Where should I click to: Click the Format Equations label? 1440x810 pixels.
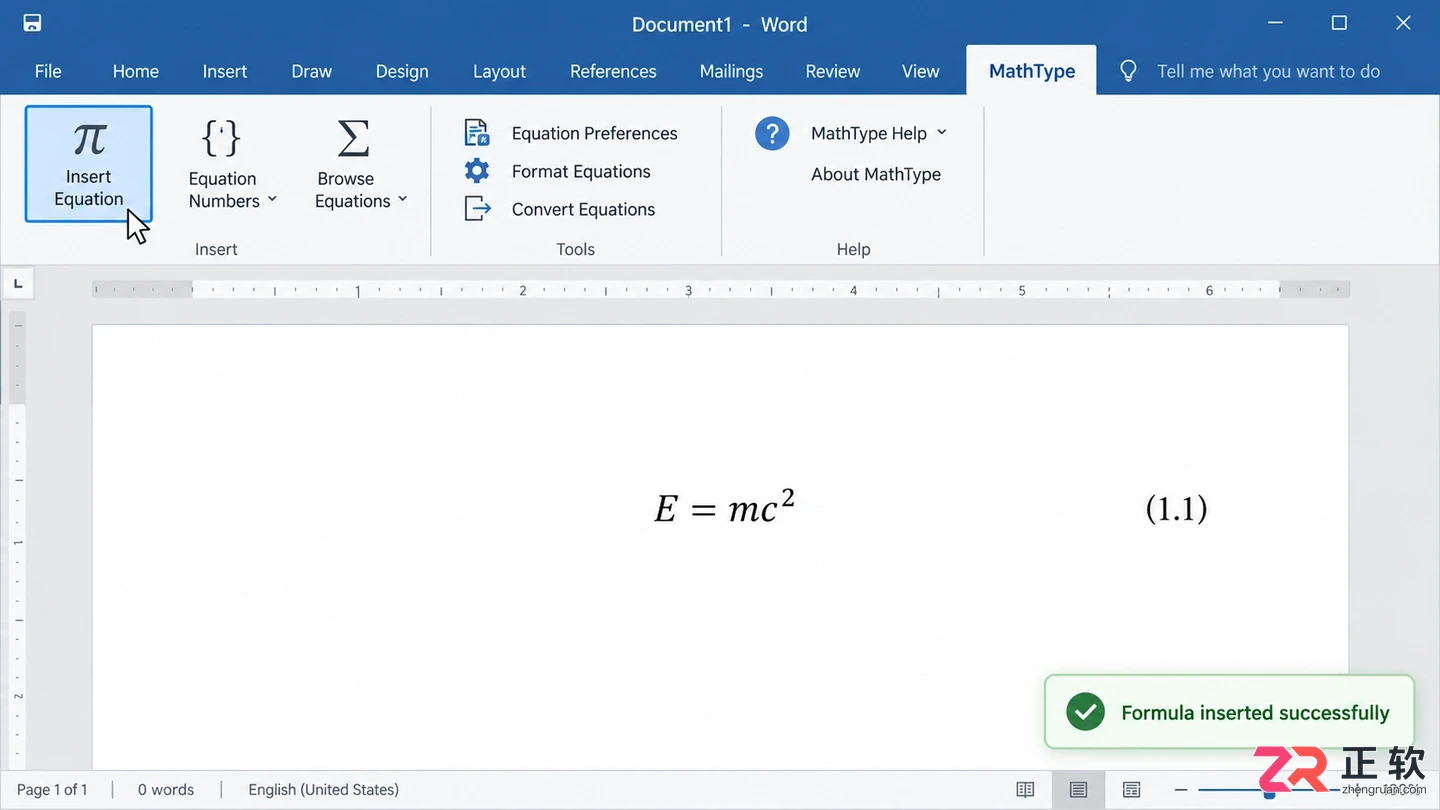[581, 171]
